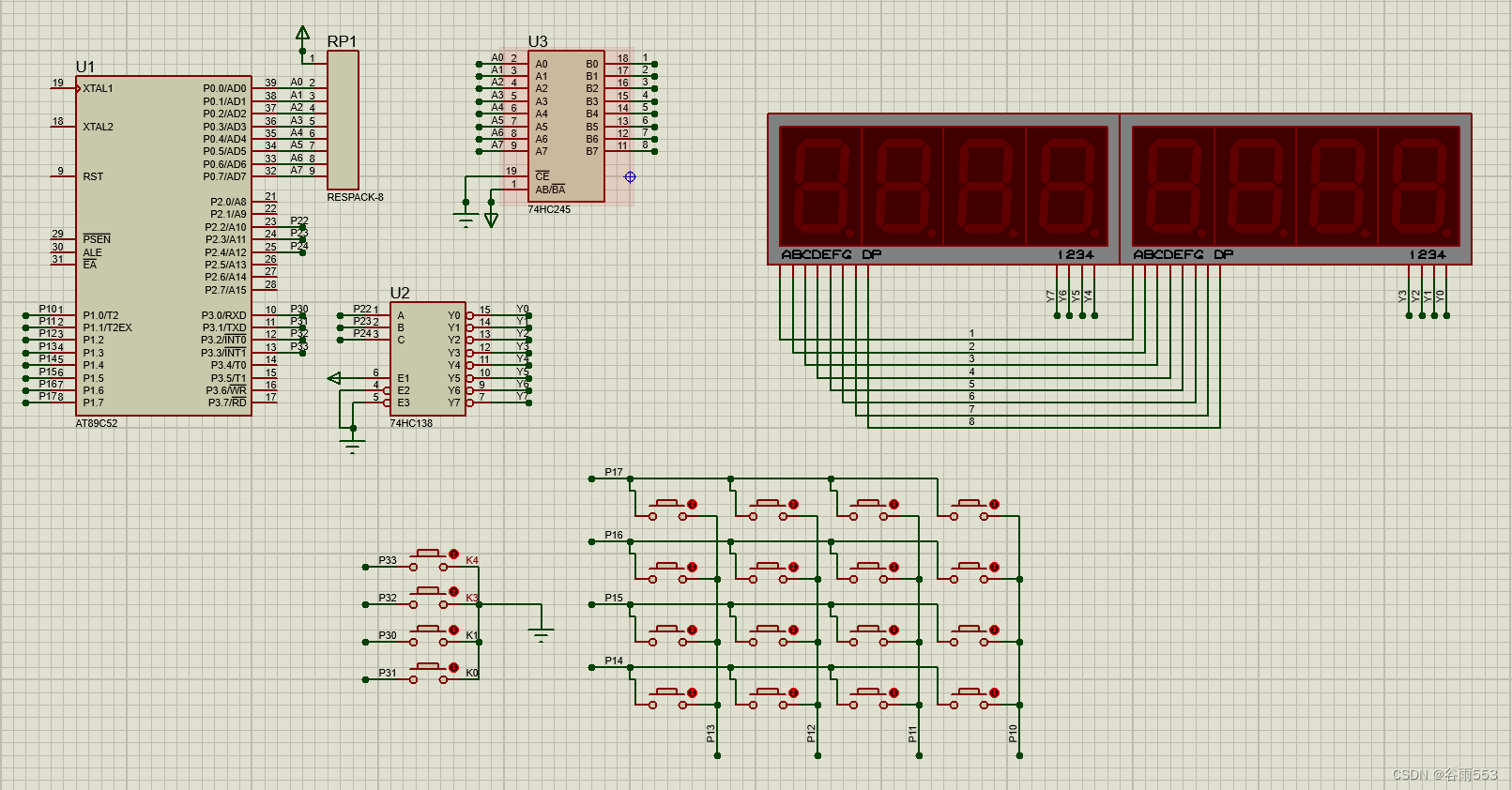Click vertical P13 label below keypad

coord(710,734)
